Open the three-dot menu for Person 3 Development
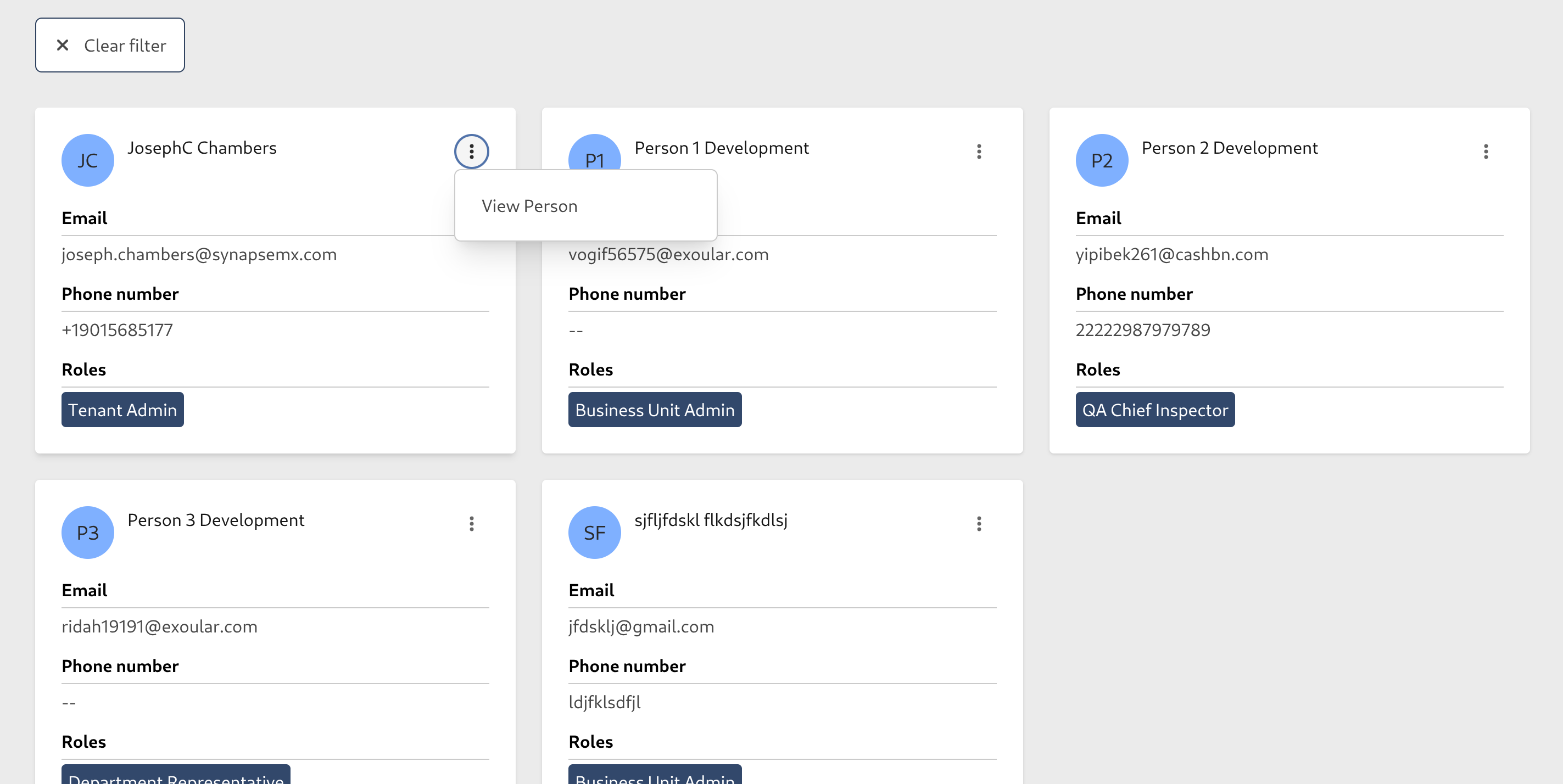The height and width of the screenshot is (784, 1563). pyautogui.click(x=471, y=523)
